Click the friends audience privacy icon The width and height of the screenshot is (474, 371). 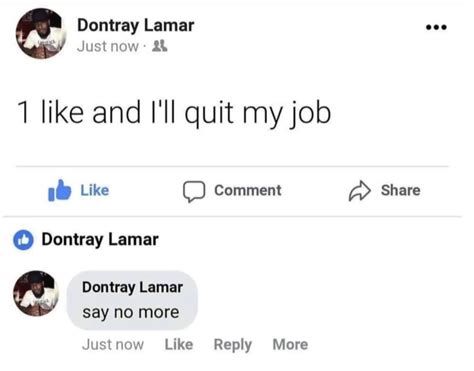(160, 46)
